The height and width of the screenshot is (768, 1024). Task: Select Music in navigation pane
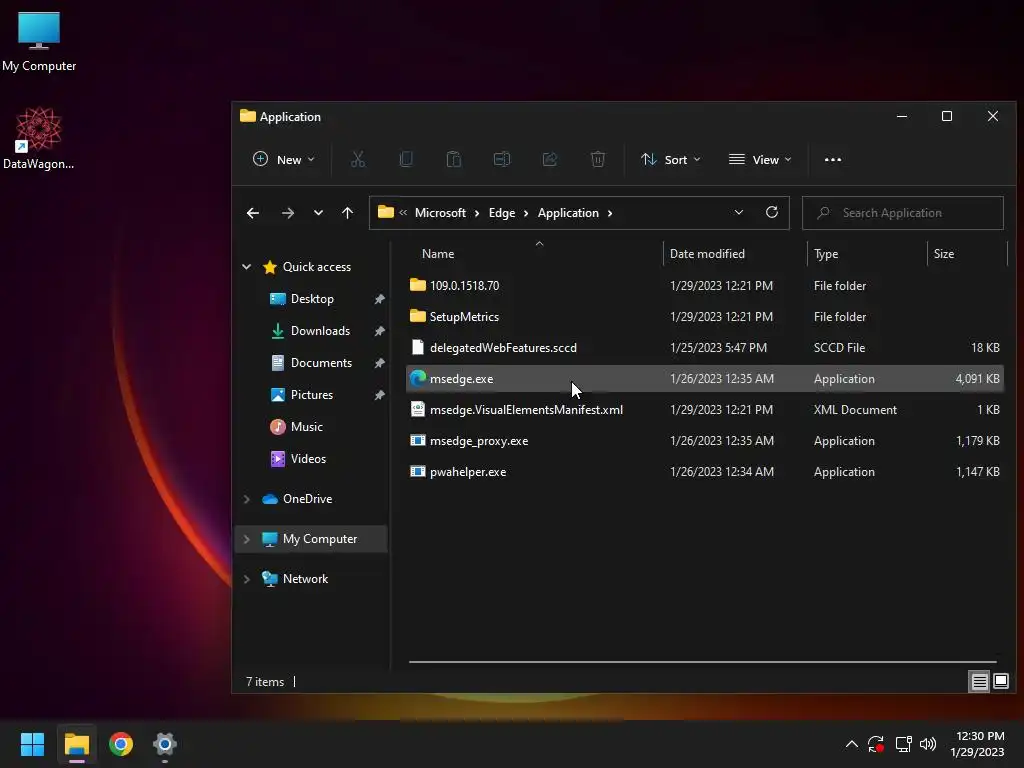point(306,426)
